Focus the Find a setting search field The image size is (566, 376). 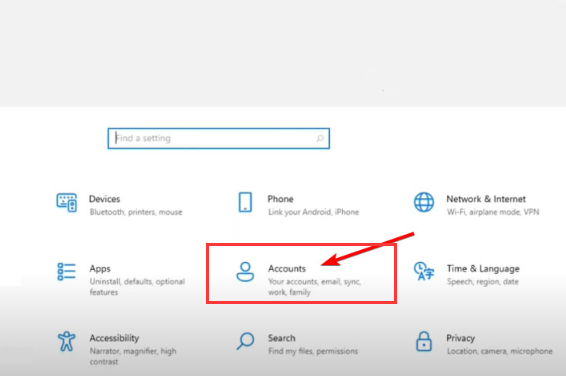coord(219,138)
